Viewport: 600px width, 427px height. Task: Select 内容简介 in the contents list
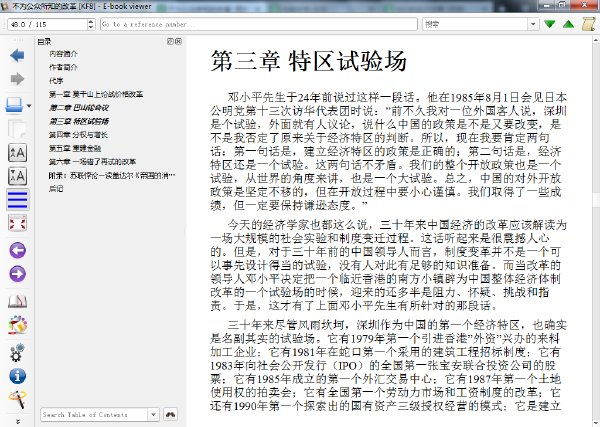pos(63,54)
